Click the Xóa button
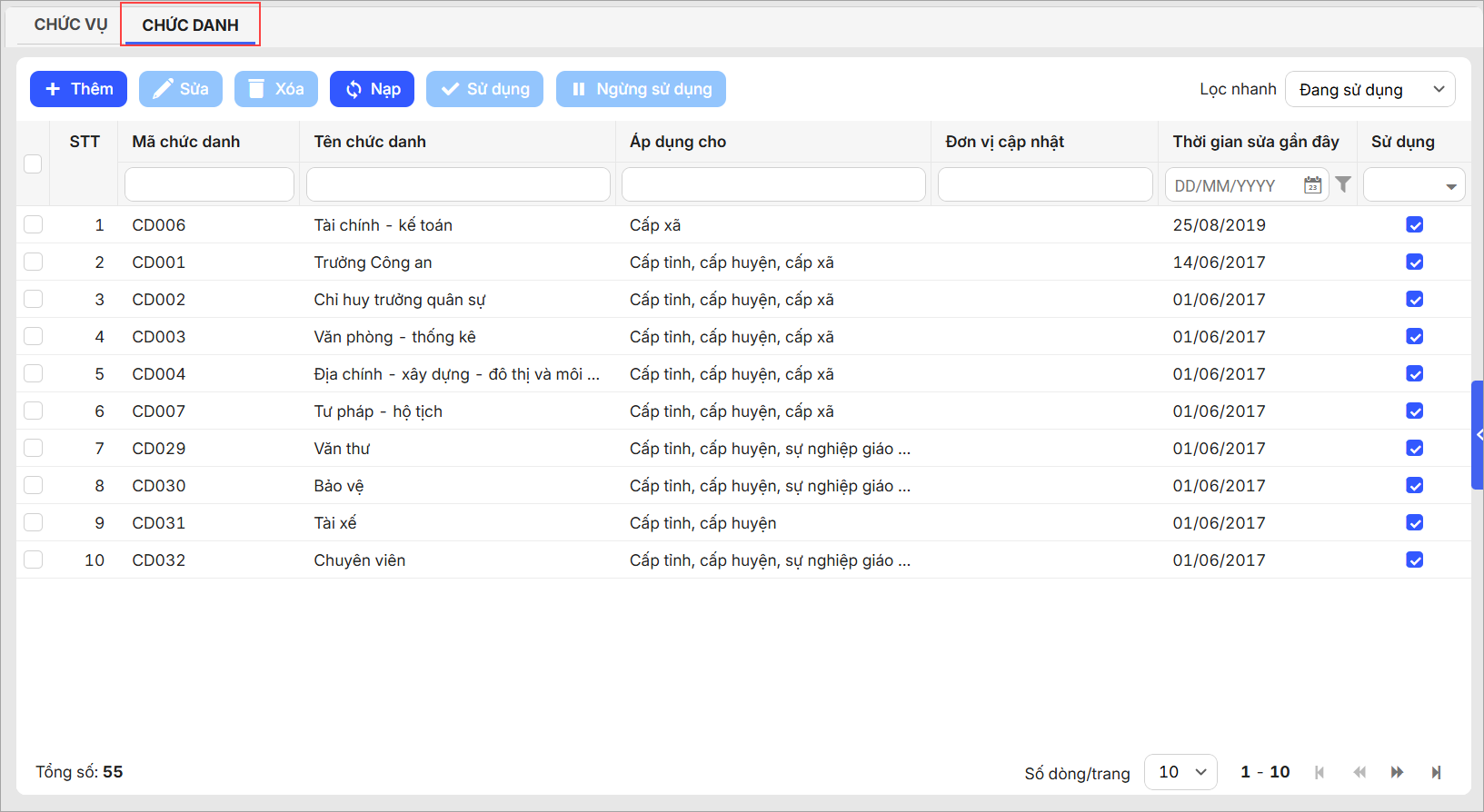This screenshot has height=812, width=1484. pyautogui.click(x=276, y=89)
